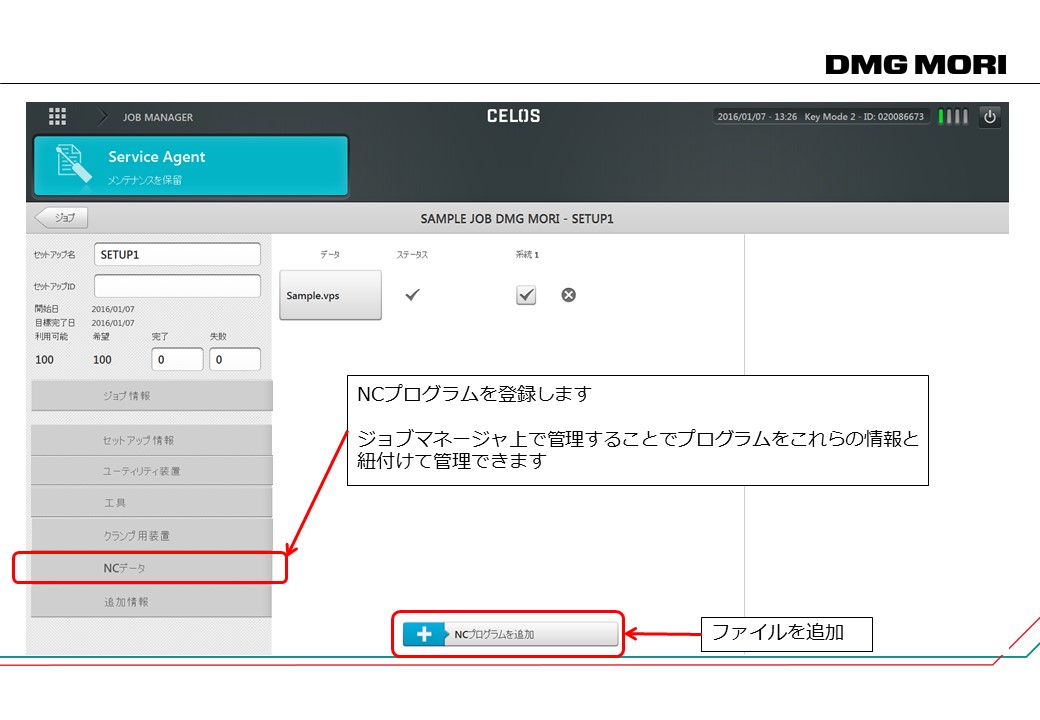This screenshot has width=1040, height=720.
Task: Select the NCデータ section
Action: [152, 568]
